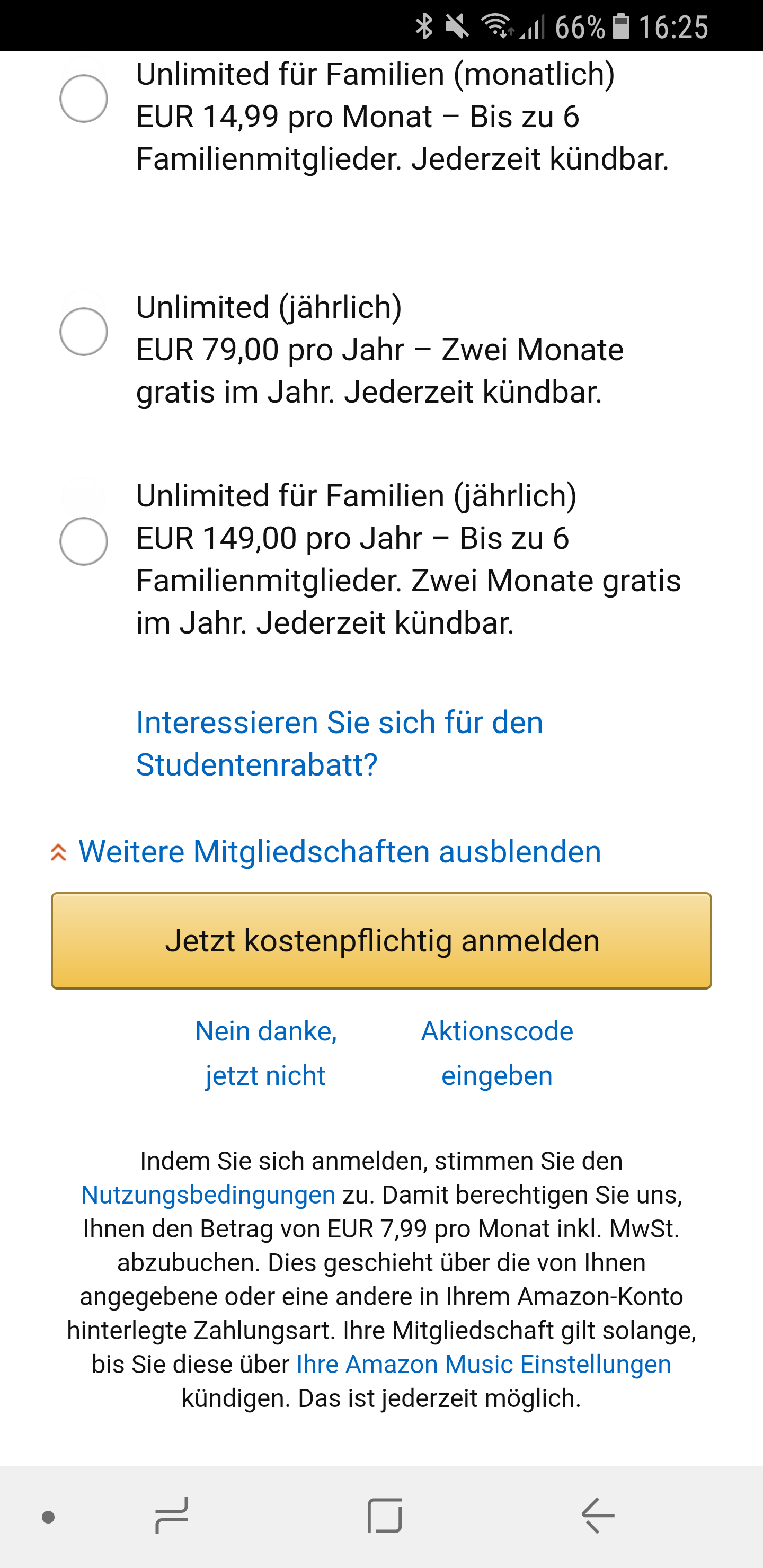Tap the Android back navigation icon
Screen dimensions: 763x1568
point(598,1516)
